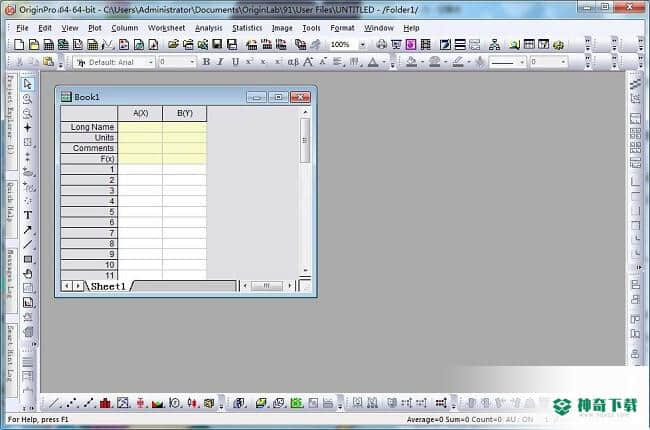Toggle Greek alpha-beta symbols

click(x=293, y=62)
